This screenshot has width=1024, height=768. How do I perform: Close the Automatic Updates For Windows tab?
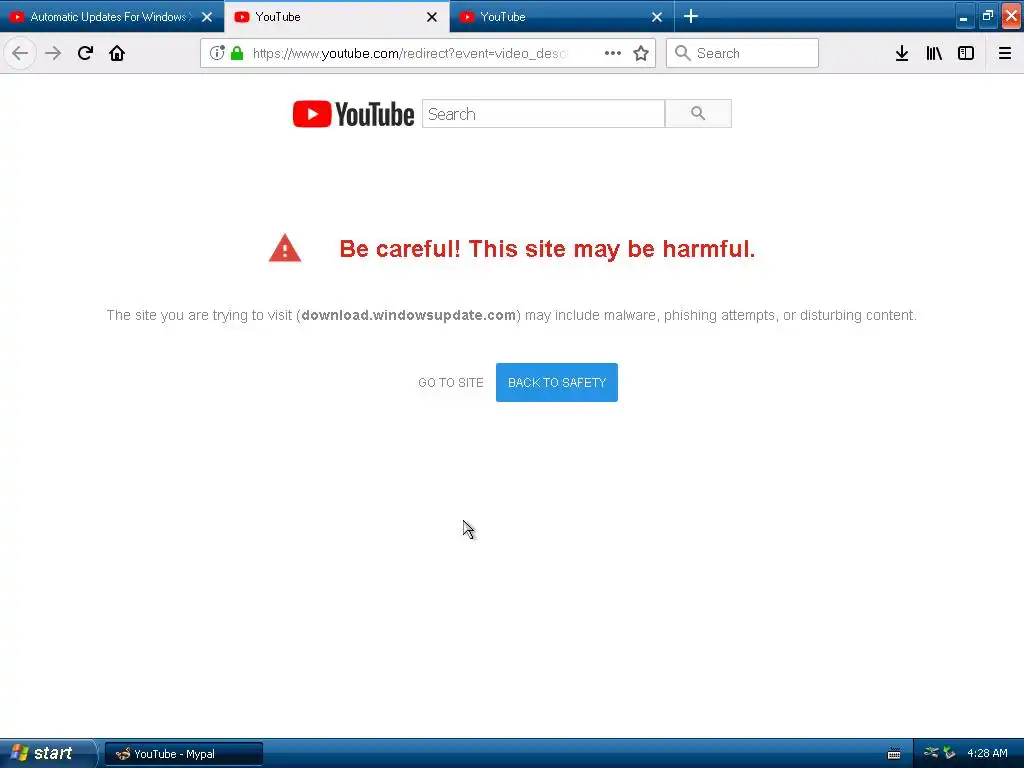pyautogui.click(x=207, y=17)
